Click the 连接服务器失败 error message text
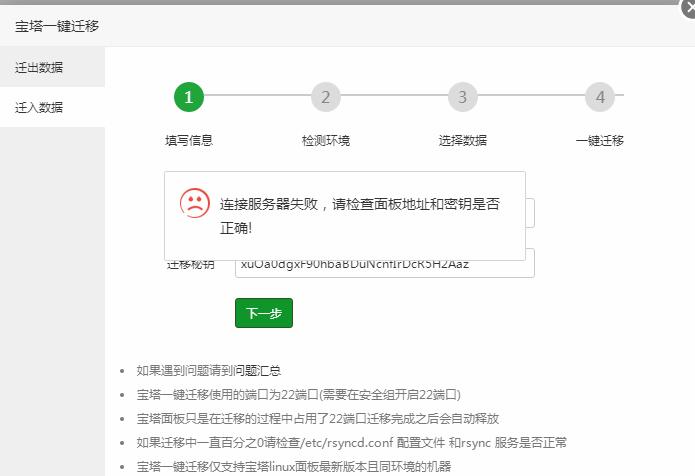The image size is (695, 476). (x=360, y=216)
